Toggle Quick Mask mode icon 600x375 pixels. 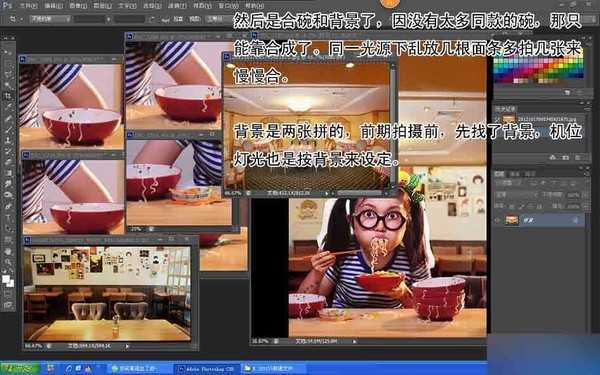pos(8,293)
